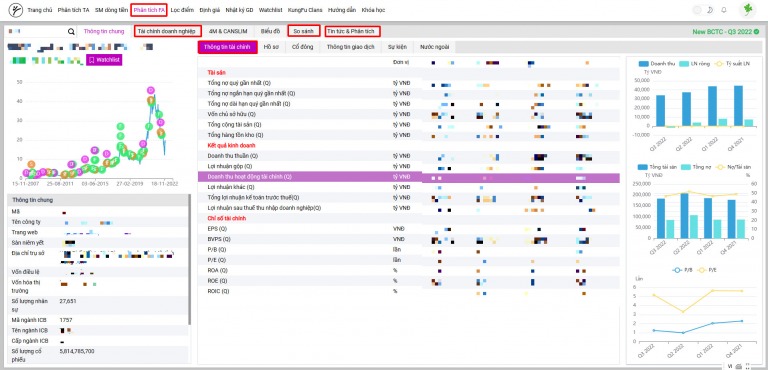Open Nhật ký GD menu
The width and height of the screenshot is (768, 370).
(x=240, y=10)
